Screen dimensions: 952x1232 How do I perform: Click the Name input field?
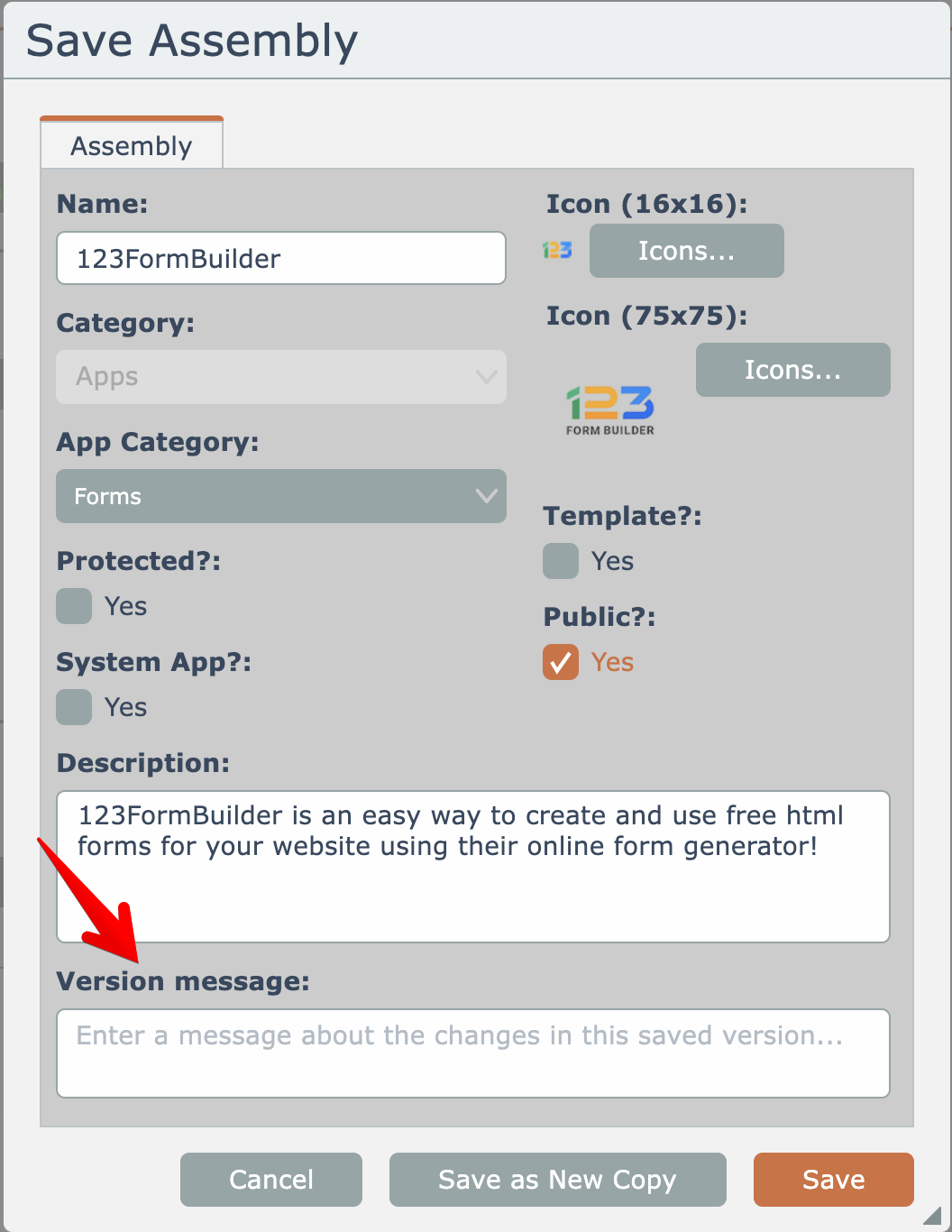point(280,259)
